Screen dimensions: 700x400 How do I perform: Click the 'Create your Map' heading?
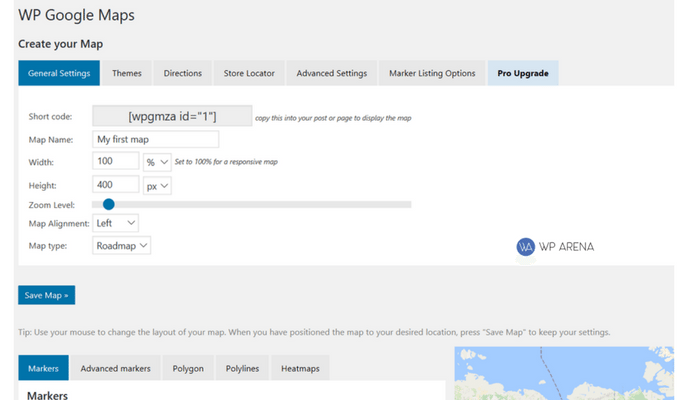[x=61, y=44]
